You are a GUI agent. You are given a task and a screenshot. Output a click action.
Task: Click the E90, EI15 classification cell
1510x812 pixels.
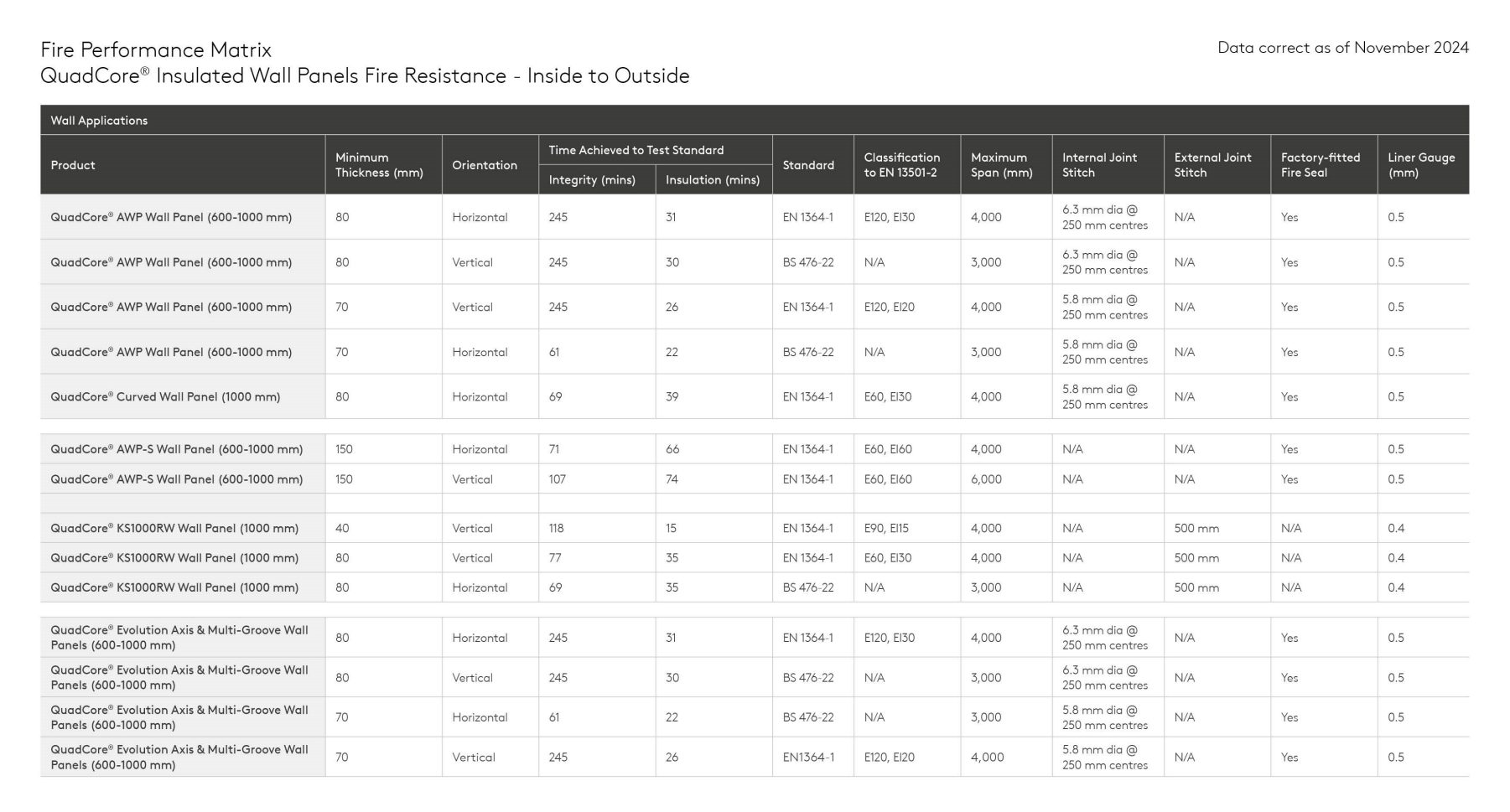[886, 529]
